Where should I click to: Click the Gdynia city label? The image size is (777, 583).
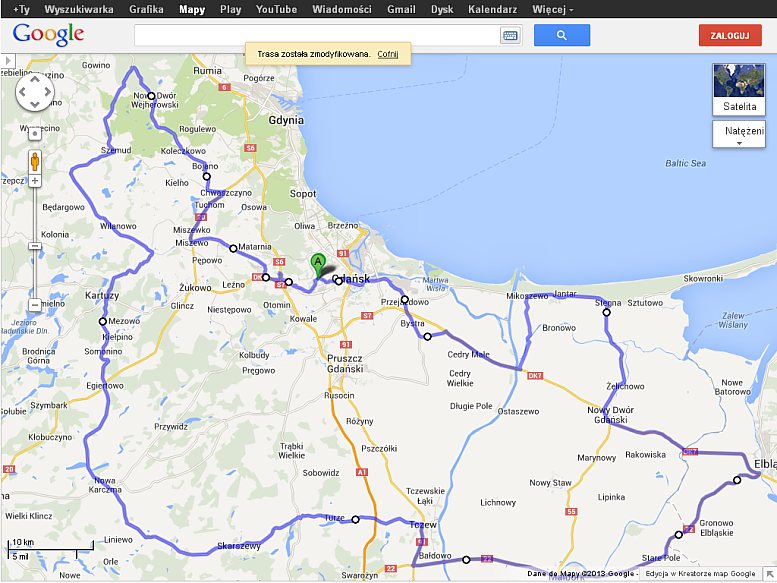tap(286, 120)
